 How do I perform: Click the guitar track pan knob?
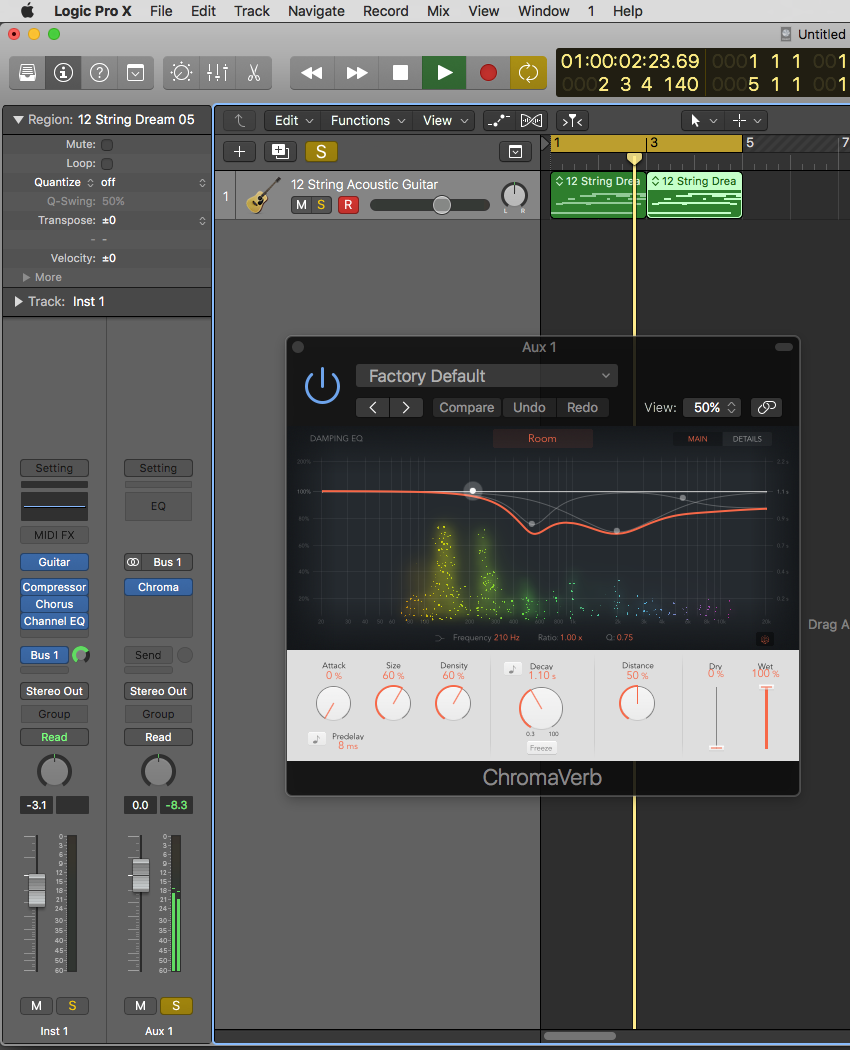pos(514,196)
